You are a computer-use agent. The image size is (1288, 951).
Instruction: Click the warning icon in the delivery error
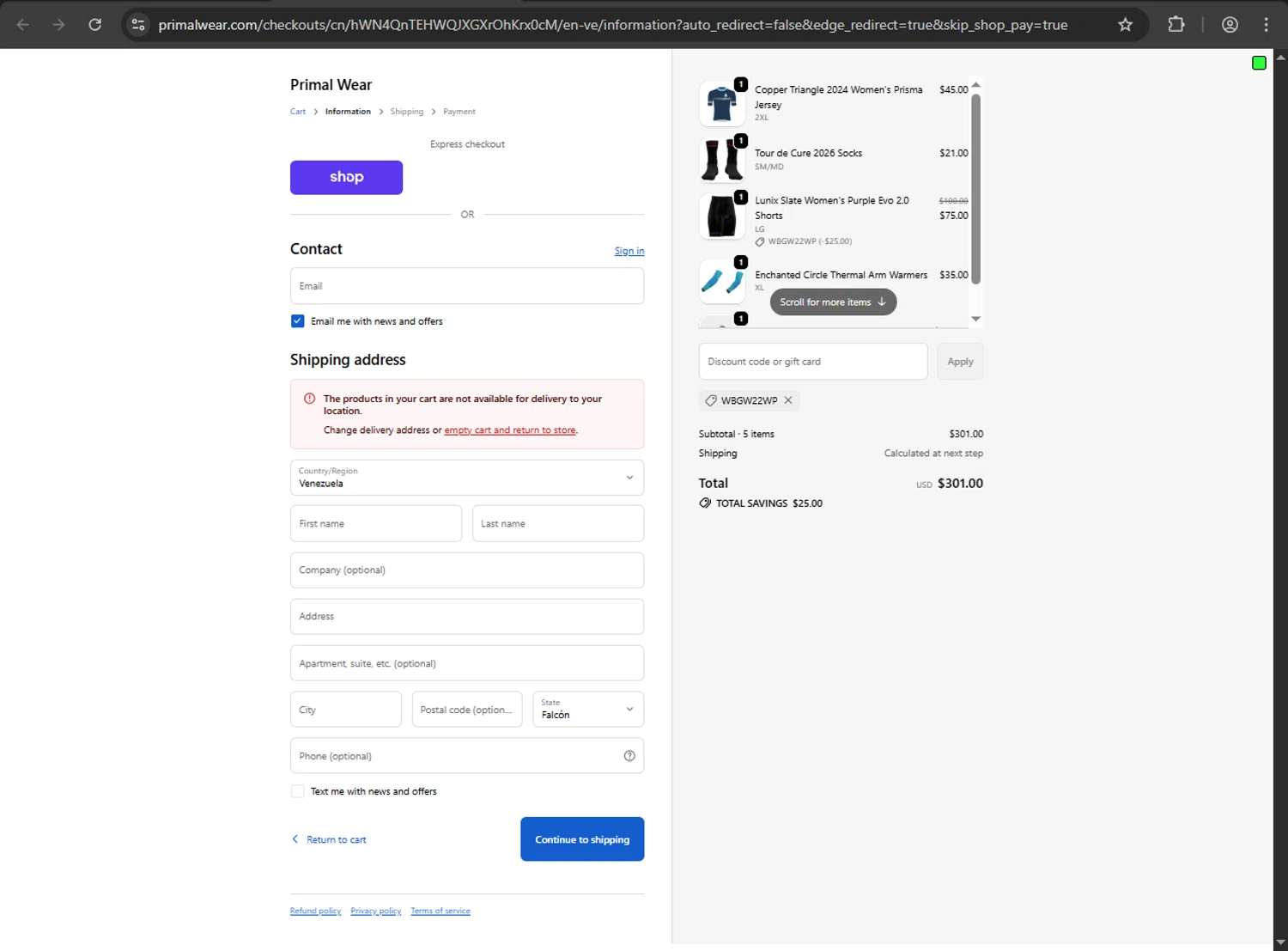pyautogui.click(x=309, y=399)
